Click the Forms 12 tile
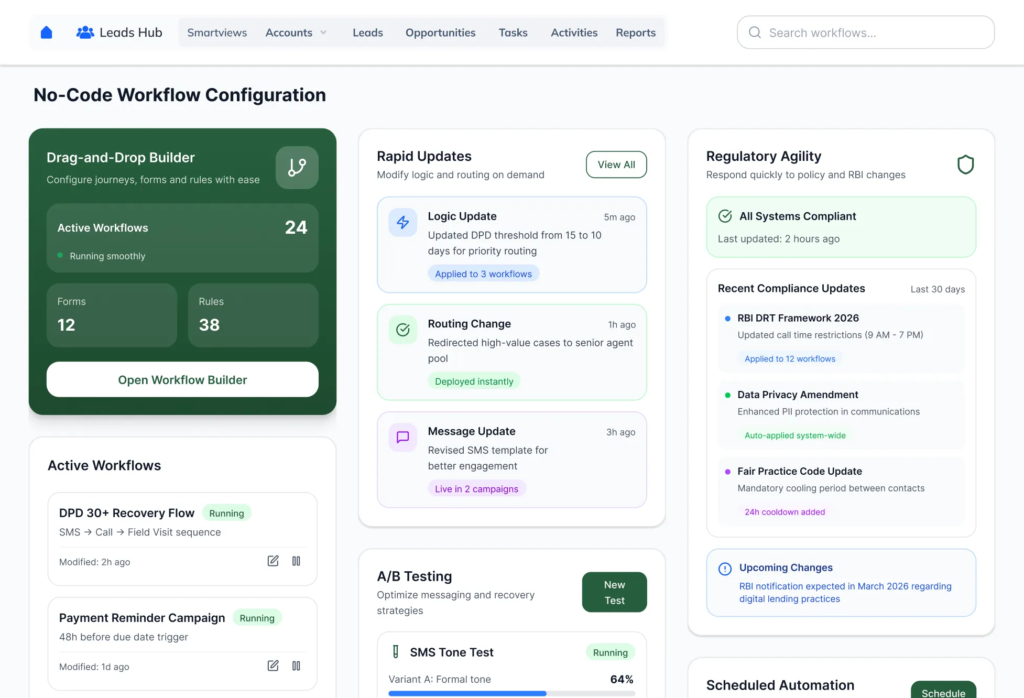Image resolution: width=1024 pixels, height=698 pixels. [x=112, y=315]
